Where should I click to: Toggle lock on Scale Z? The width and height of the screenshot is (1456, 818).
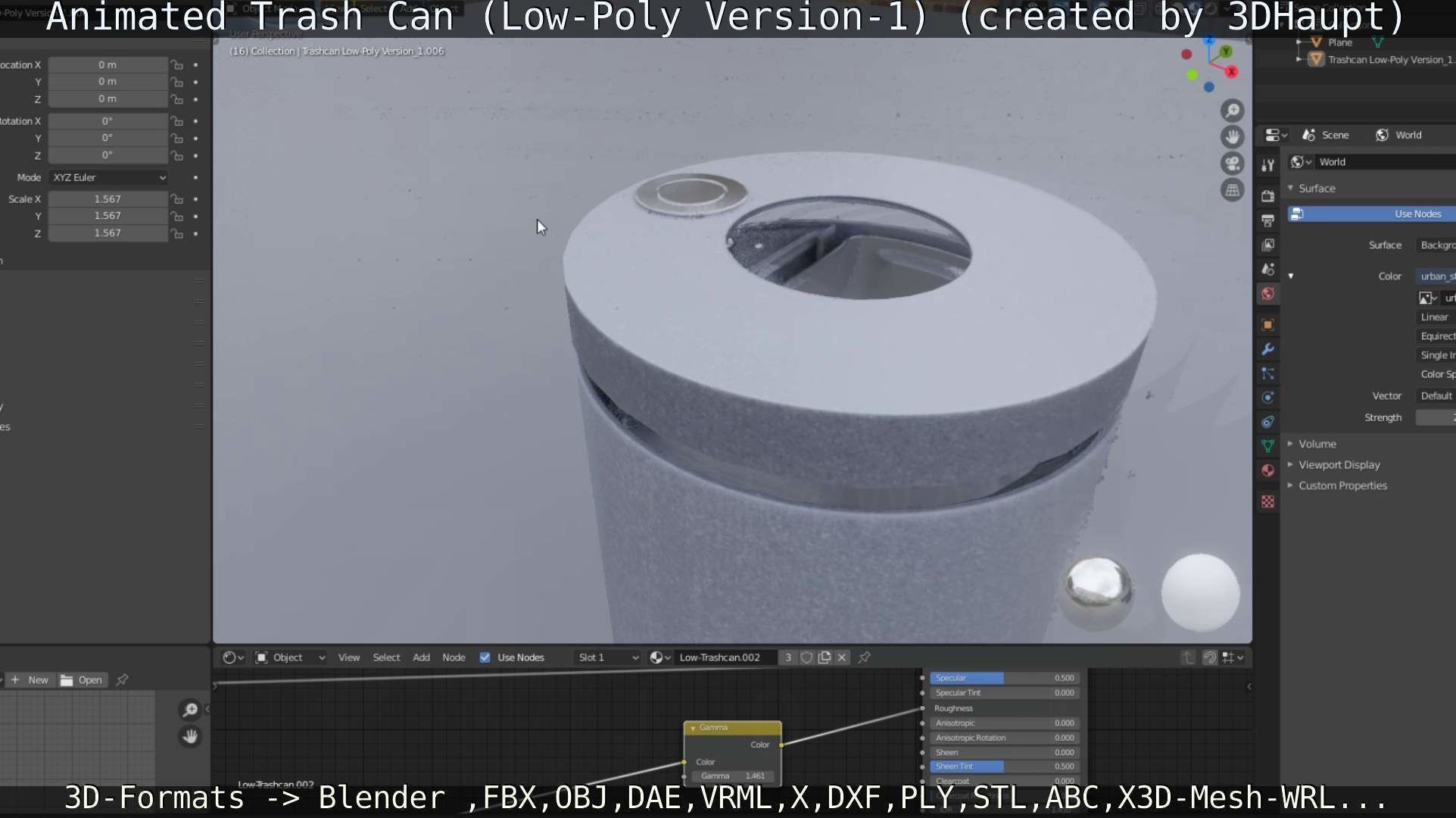point(177,233)
